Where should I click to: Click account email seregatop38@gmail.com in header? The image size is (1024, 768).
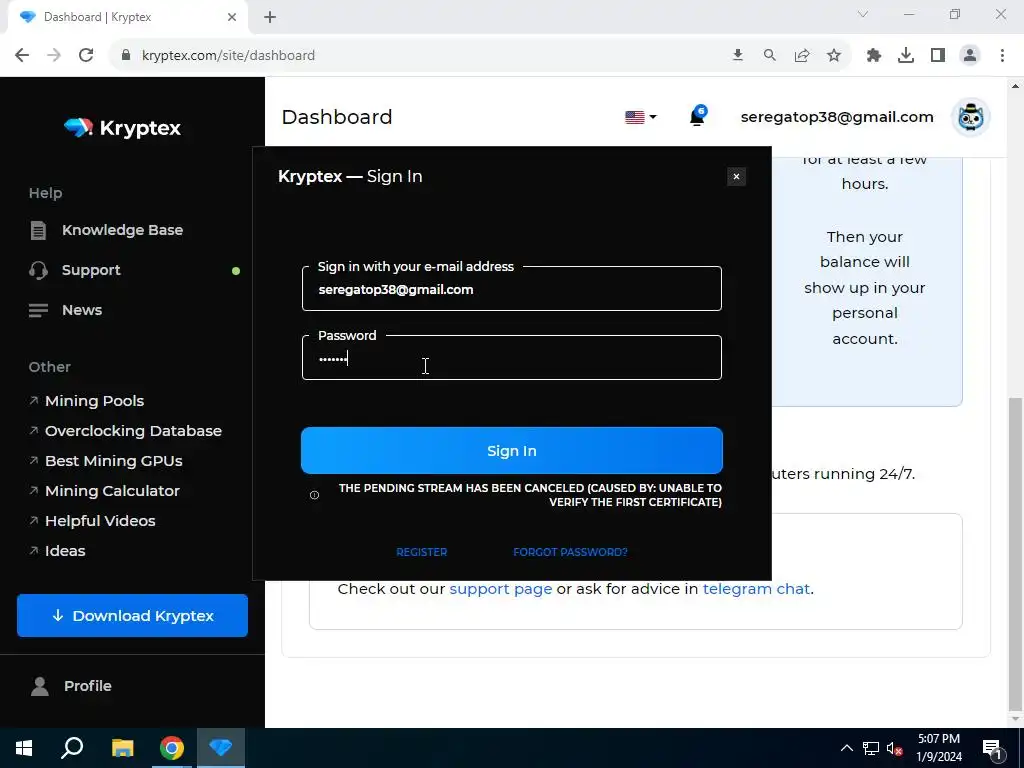(x=837, y=117)
